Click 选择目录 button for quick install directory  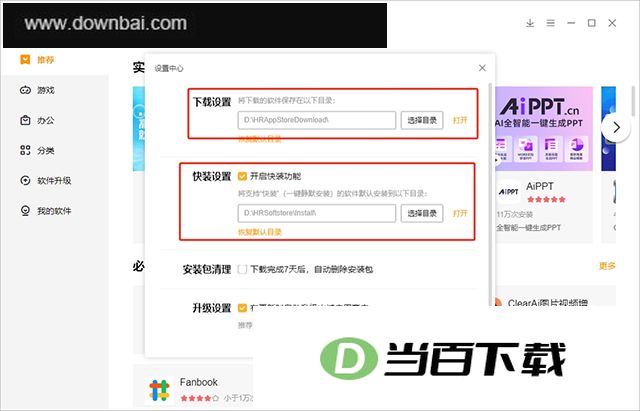422,213
